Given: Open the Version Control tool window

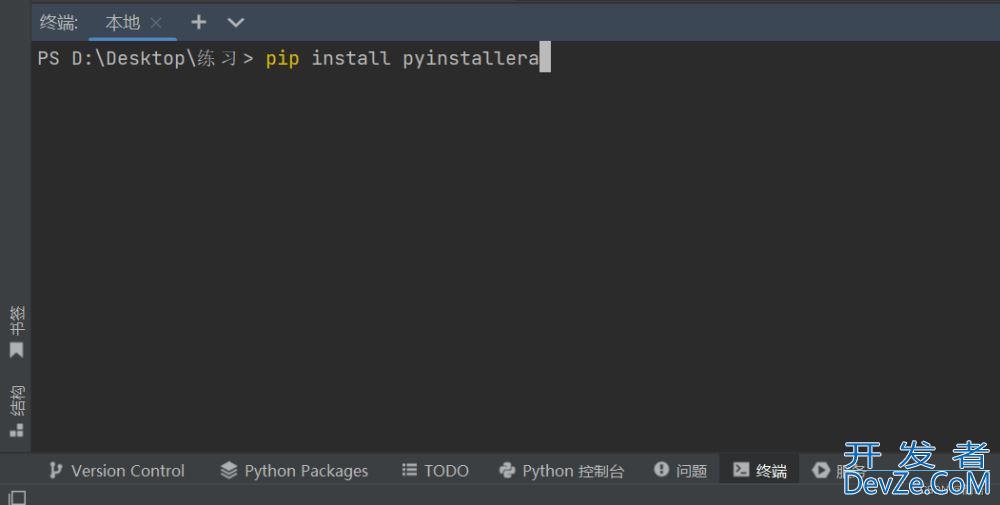Looking at the screenshot, I should pyautogui.click(x=117, y=471).
